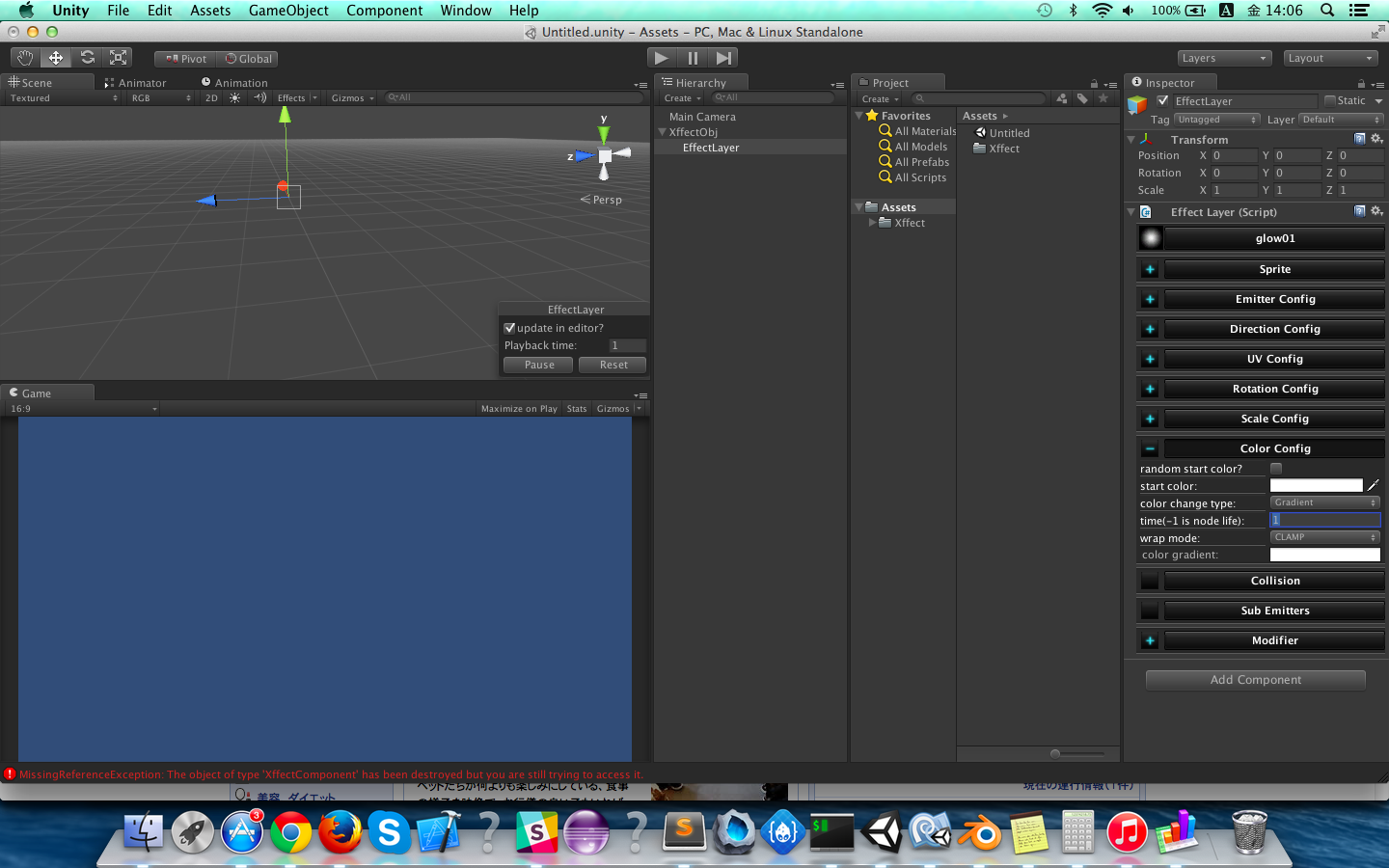Select the Hand tool in the toolbar
Image resolution: width=1389 pixels, height=868 pixels.
25,58
